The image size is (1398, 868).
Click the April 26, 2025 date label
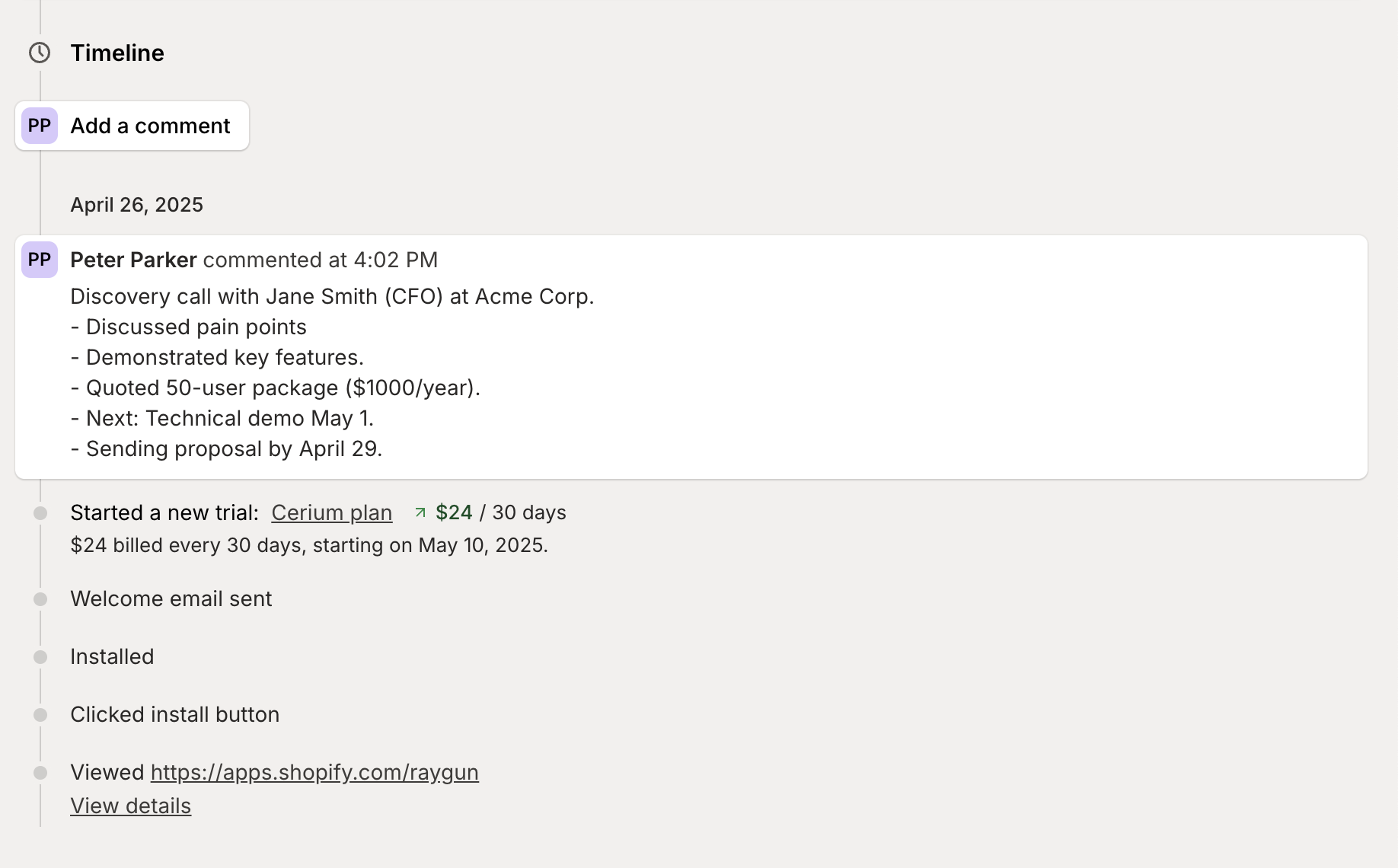[x=136, y=205]
